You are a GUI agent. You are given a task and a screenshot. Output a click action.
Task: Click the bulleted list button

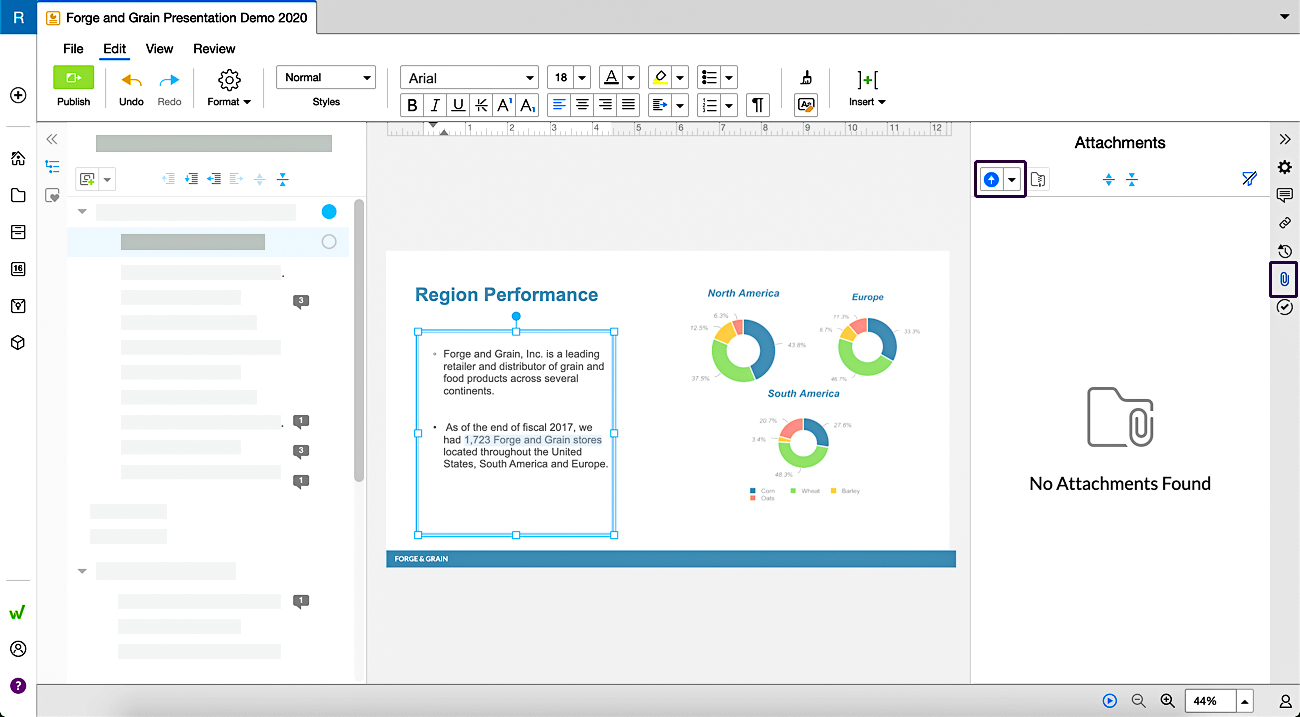pos(709,78)
